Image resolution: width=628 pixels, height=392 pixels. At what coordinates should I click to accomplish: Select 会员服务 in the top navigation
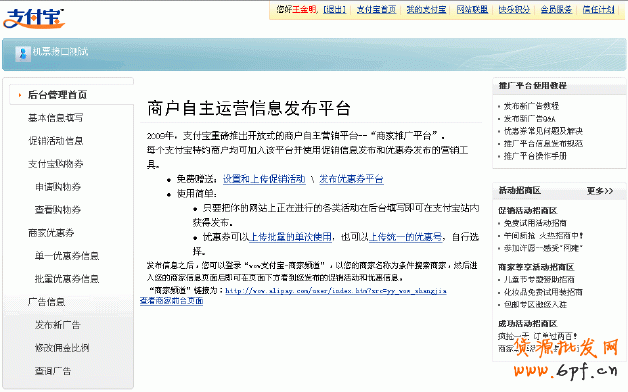coord(556,9)
